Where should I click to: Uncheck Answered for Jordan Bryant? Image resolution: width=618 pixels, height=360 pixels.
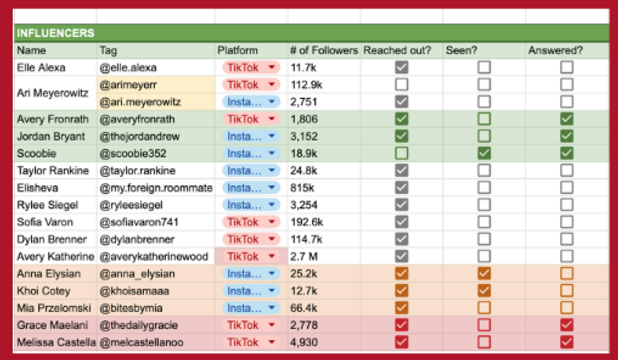(566, 136)
